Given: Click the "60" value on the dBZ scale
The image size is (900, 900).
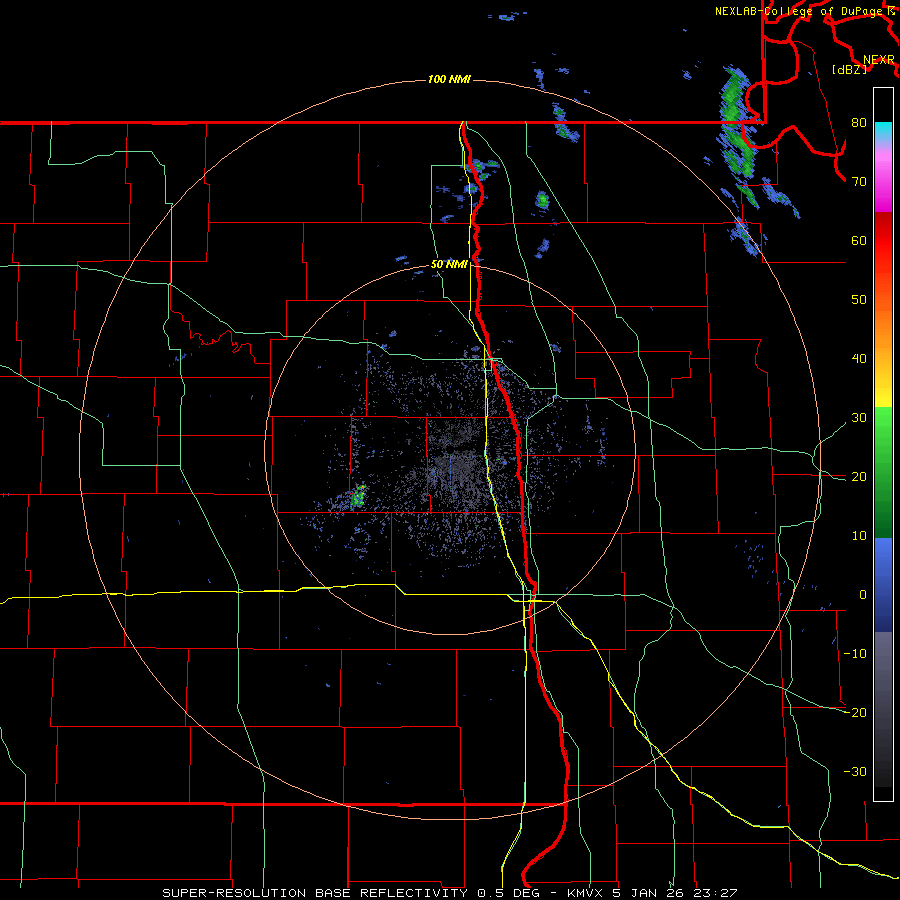Looking at the screenshot, I should (859, 240).
